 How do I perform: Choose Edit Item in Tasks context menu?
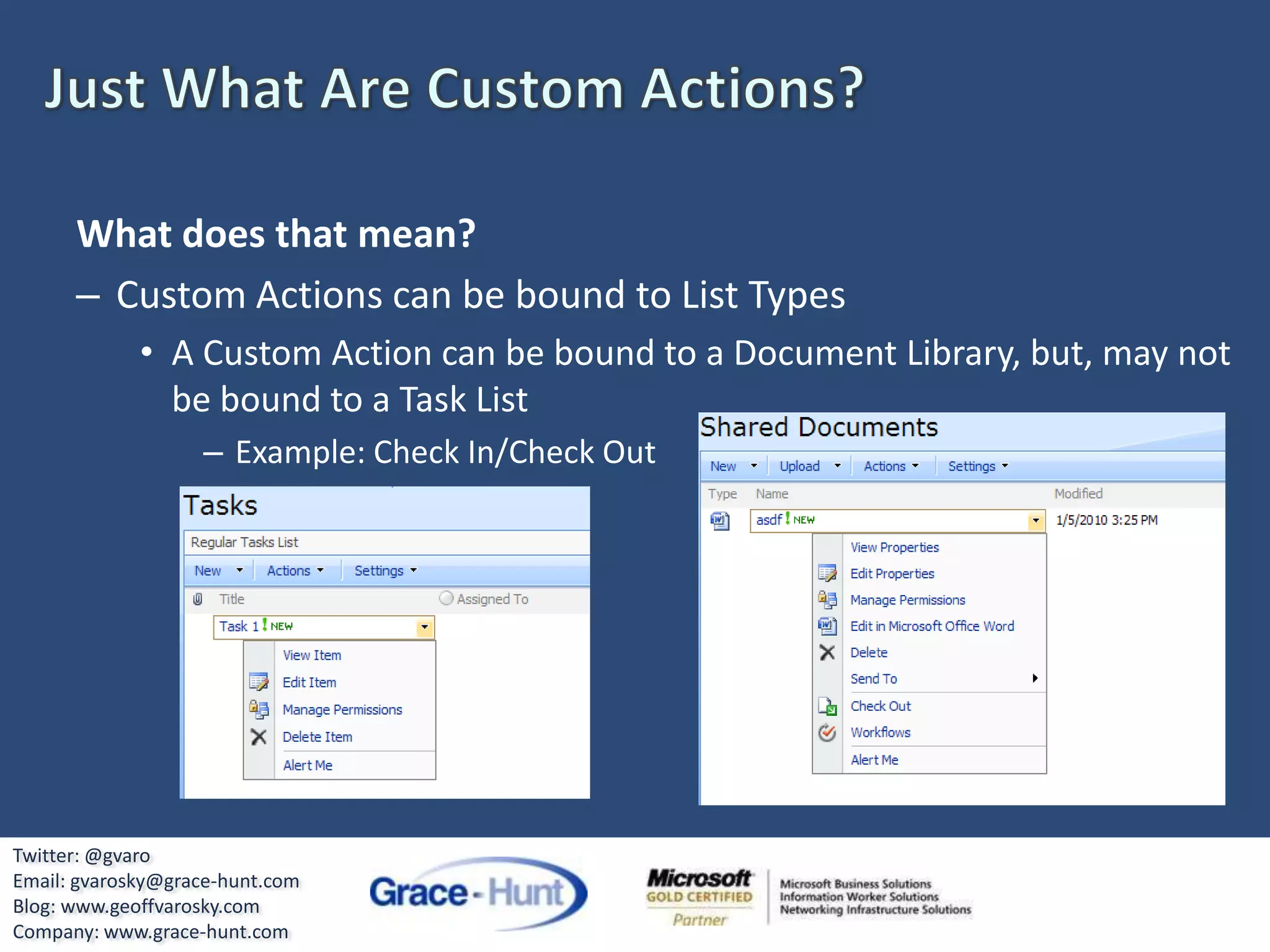[x=309, y=682]
